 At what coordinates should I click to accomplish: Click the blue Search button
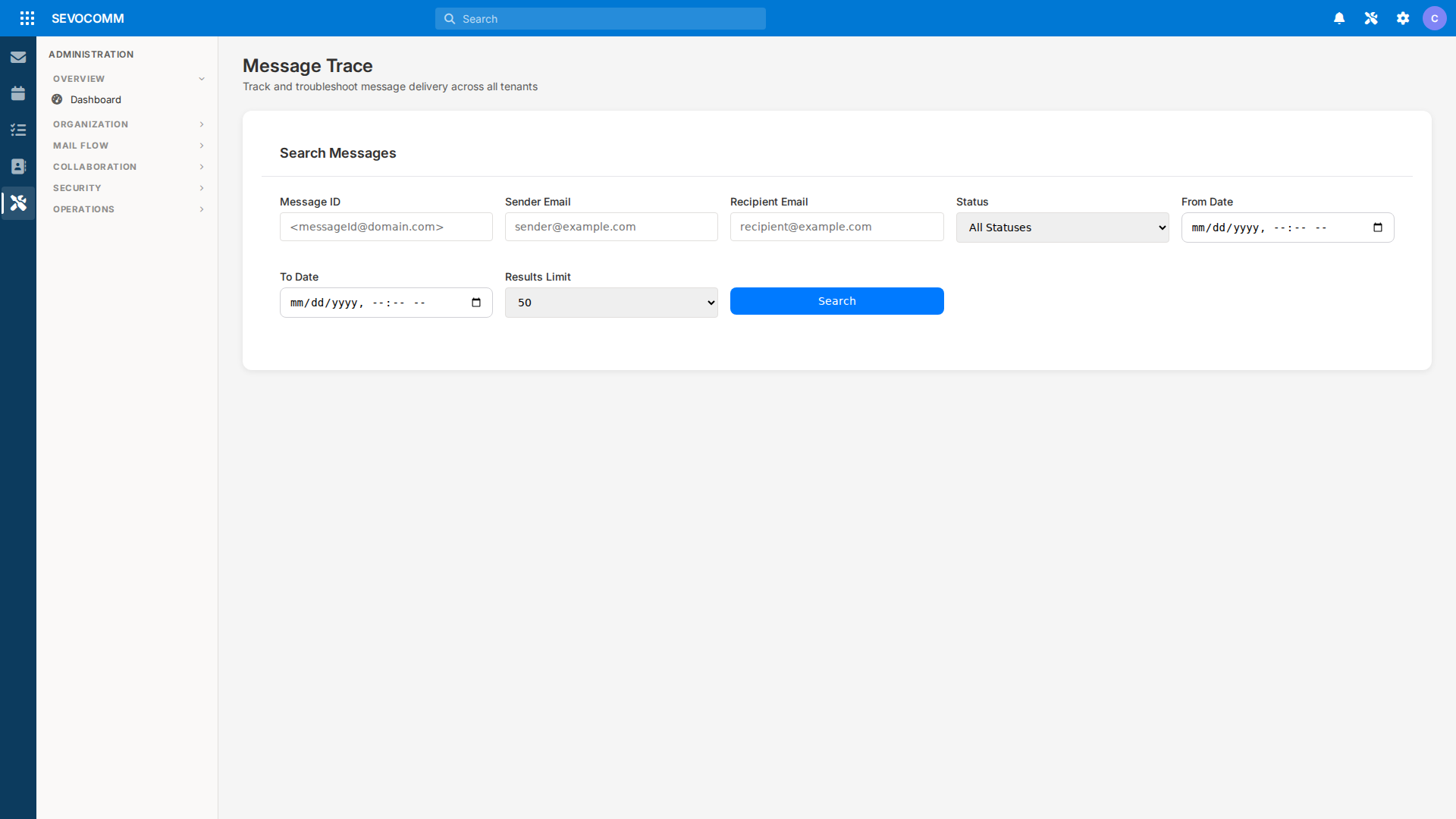tap(836, 301)
